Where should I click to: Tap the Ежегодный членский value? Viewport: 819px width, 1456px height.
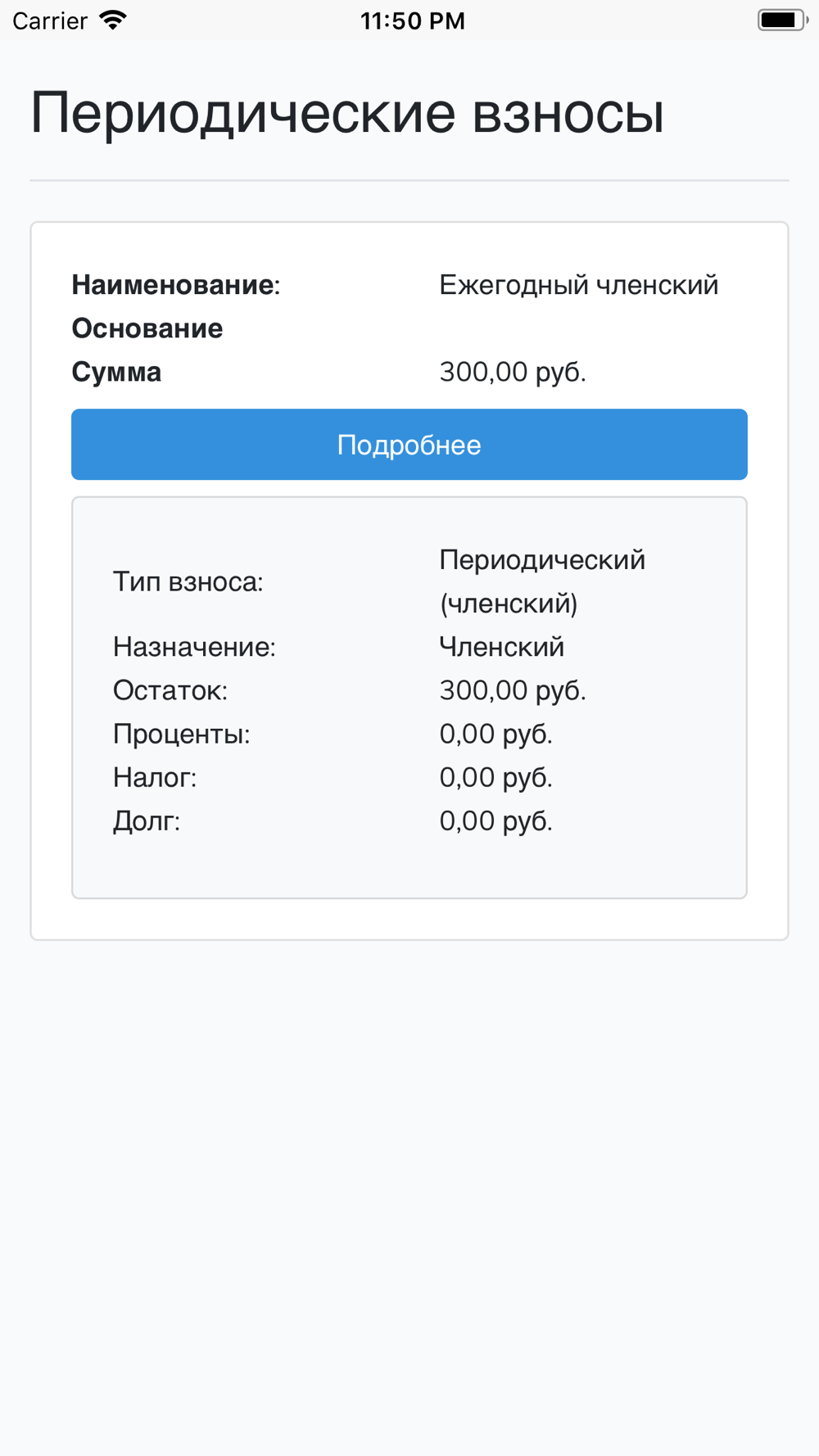click(x=578, y=285)
